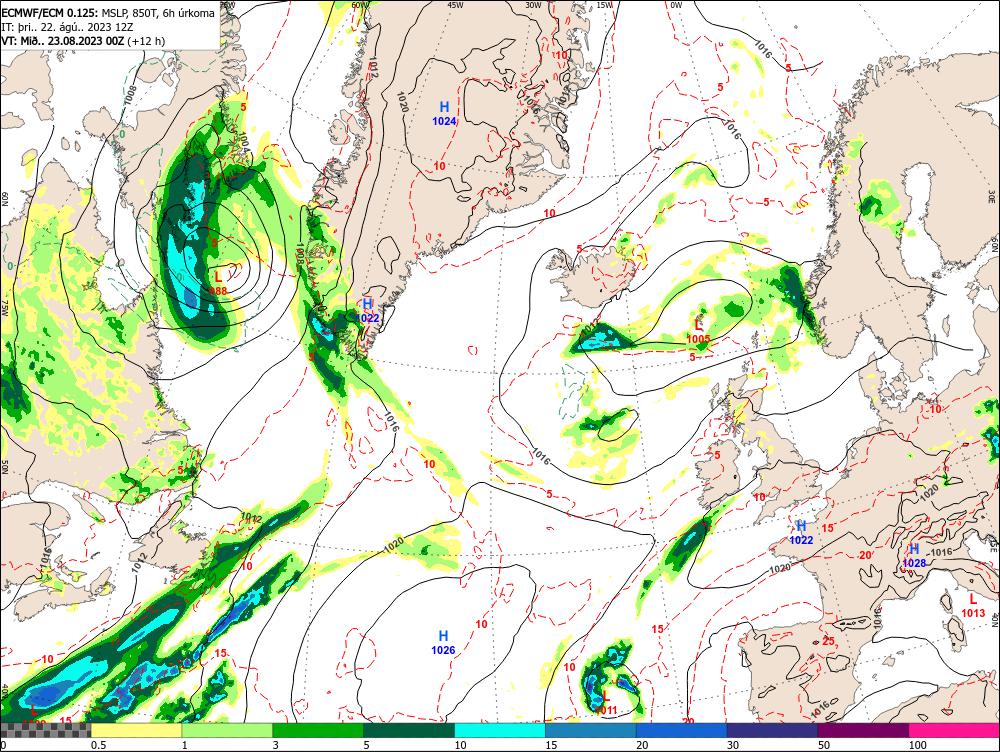Click the 45W longitude label

pos(455,5)
